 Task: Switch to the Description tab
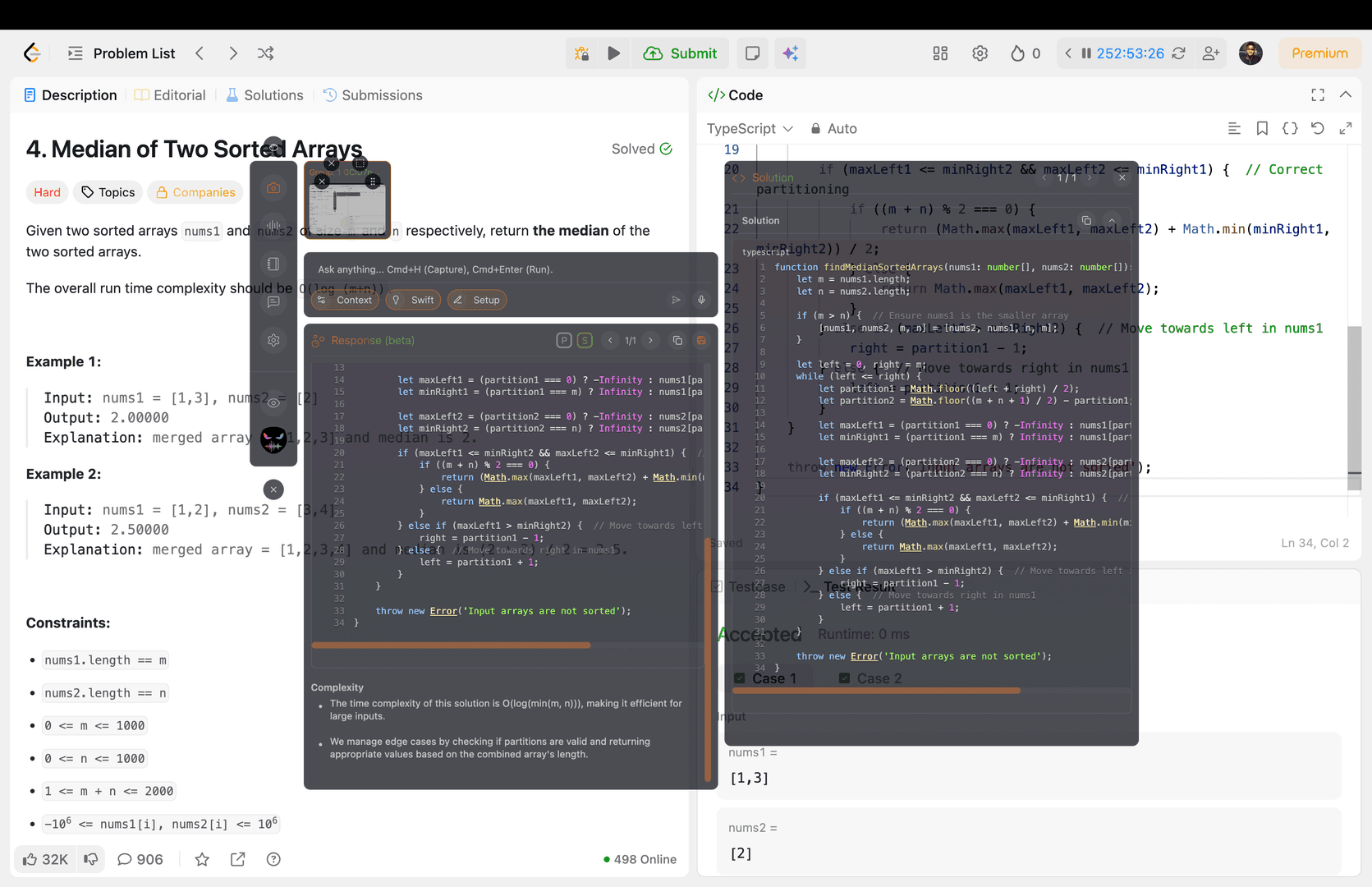[x=71, y=95]
